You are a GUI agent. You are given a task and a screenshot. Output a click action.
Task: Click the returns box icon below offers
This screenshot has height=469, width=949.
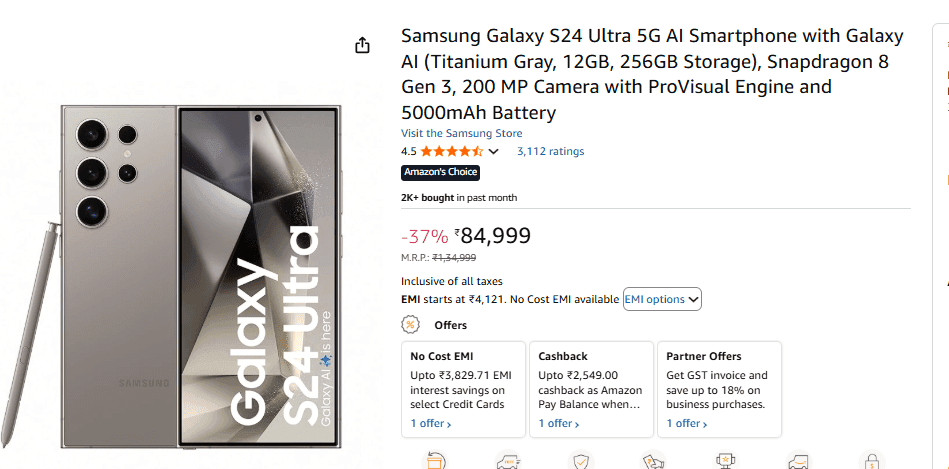coord(436,461)
